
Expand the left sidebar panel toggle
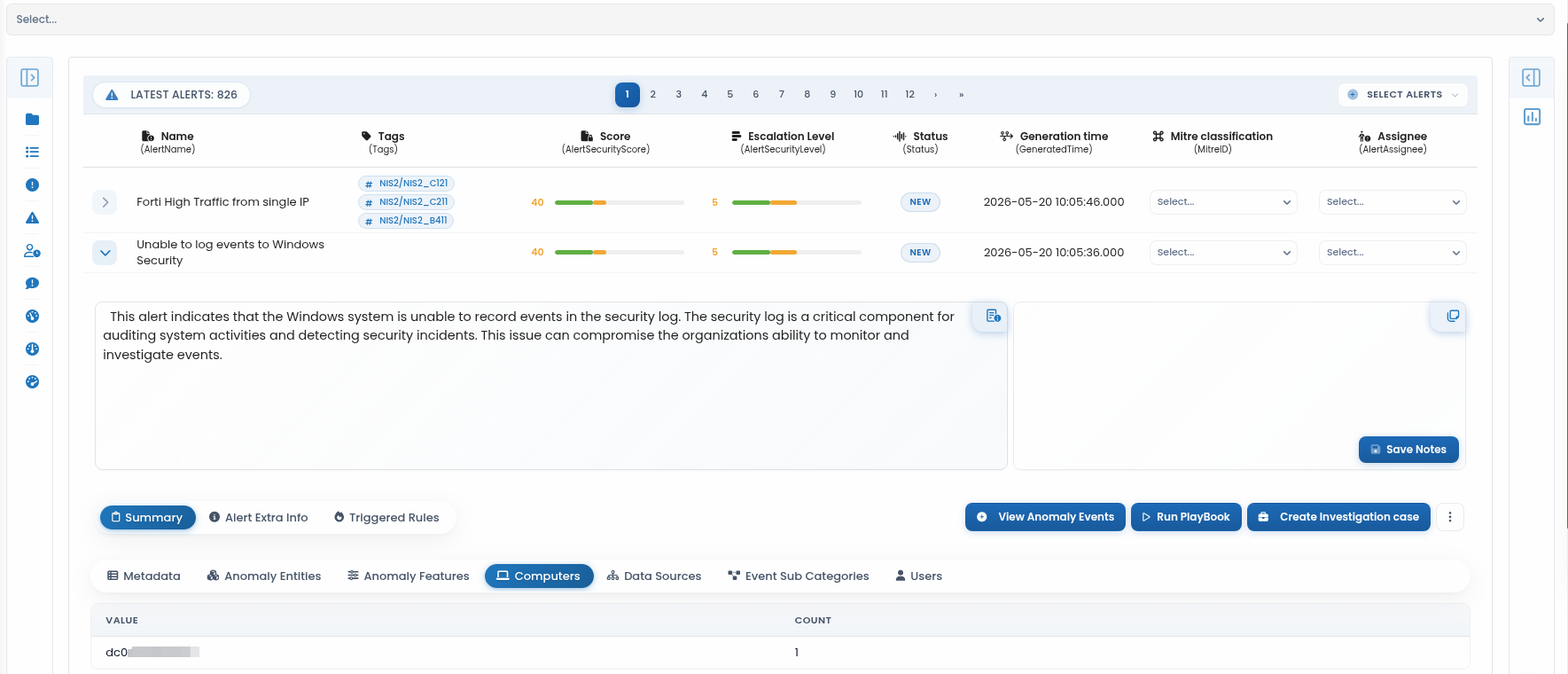click(29, 78)
